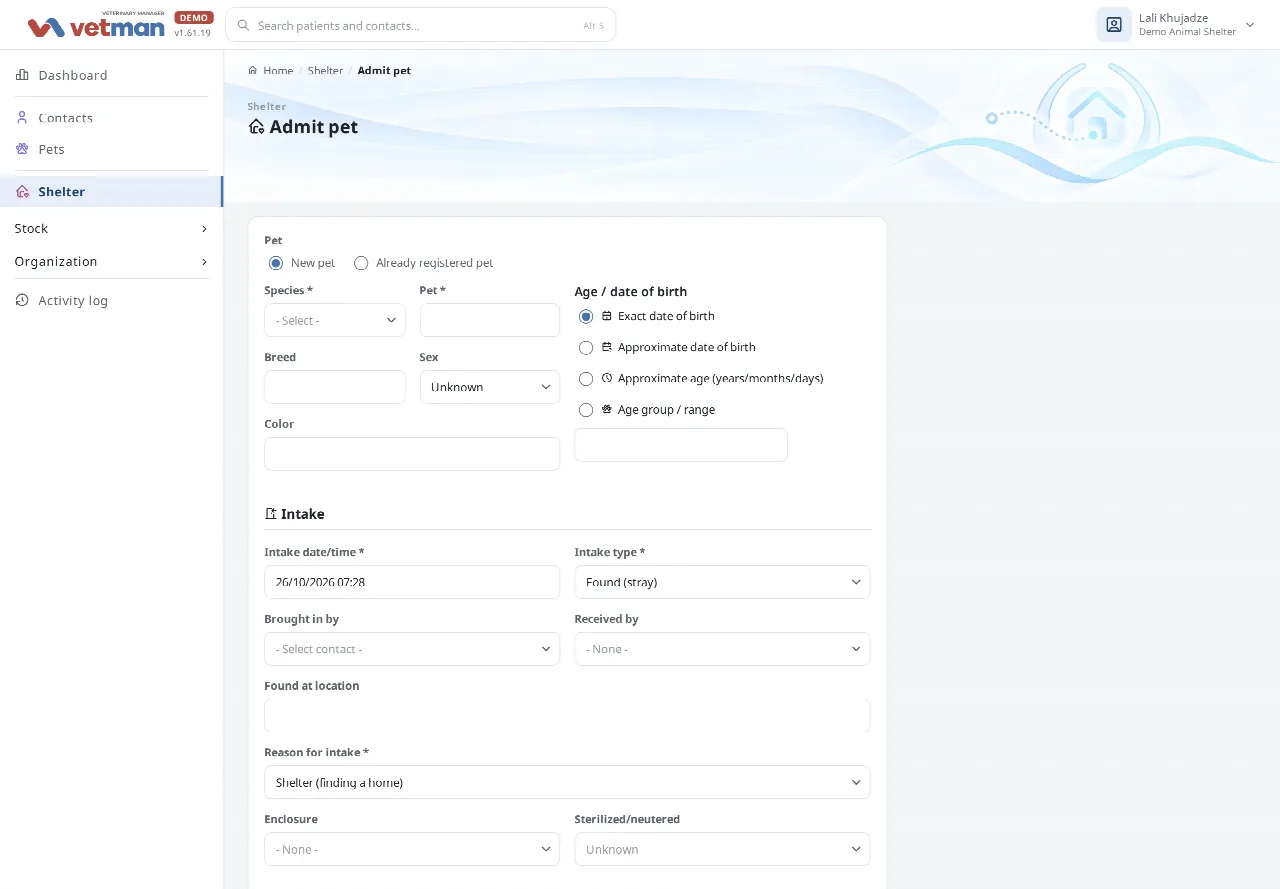The height and width of the screenshot is (889, 1280).
Task: Choose Approximate age (years/months/days) option
Action: tap(586, 379)
